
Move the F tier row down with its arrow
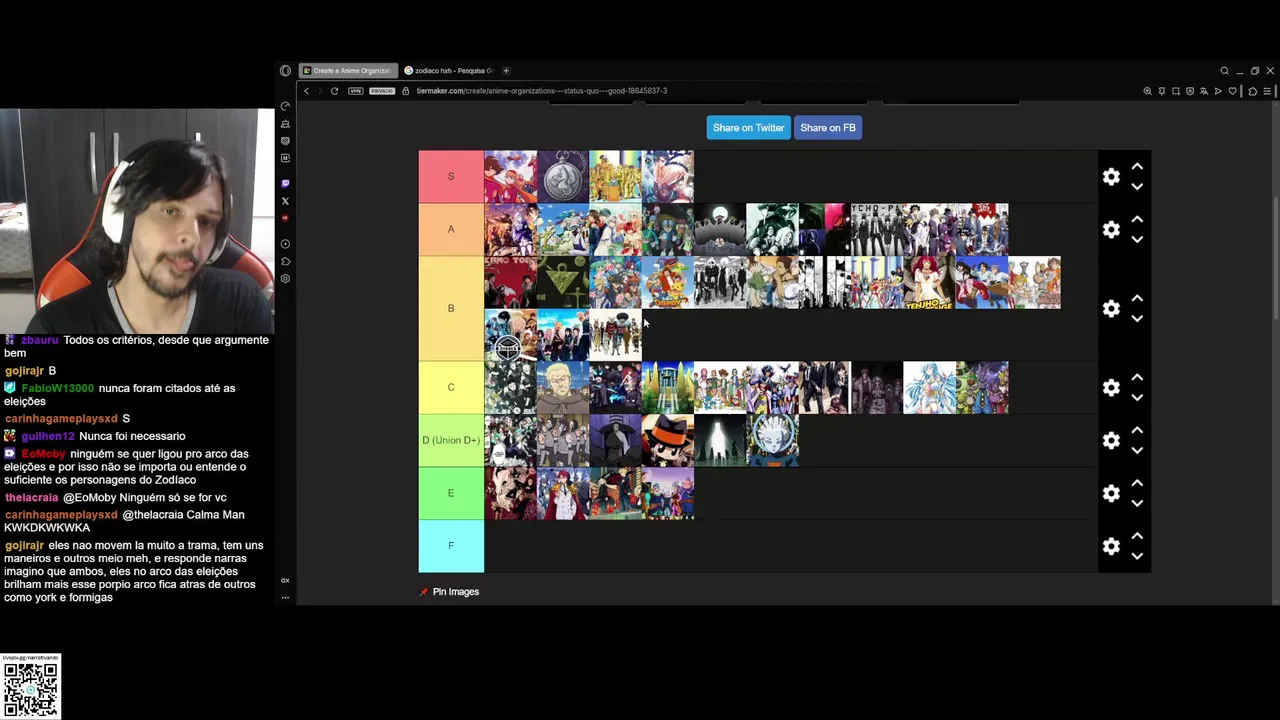[1137, 557]
